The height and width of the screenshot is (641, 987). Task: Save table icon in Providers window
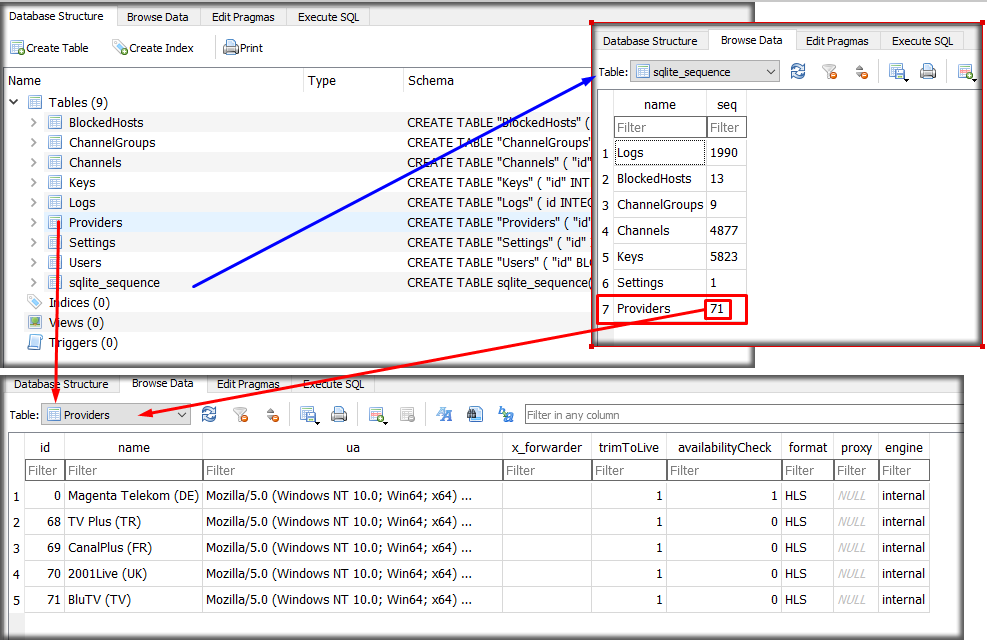point(308,414)
